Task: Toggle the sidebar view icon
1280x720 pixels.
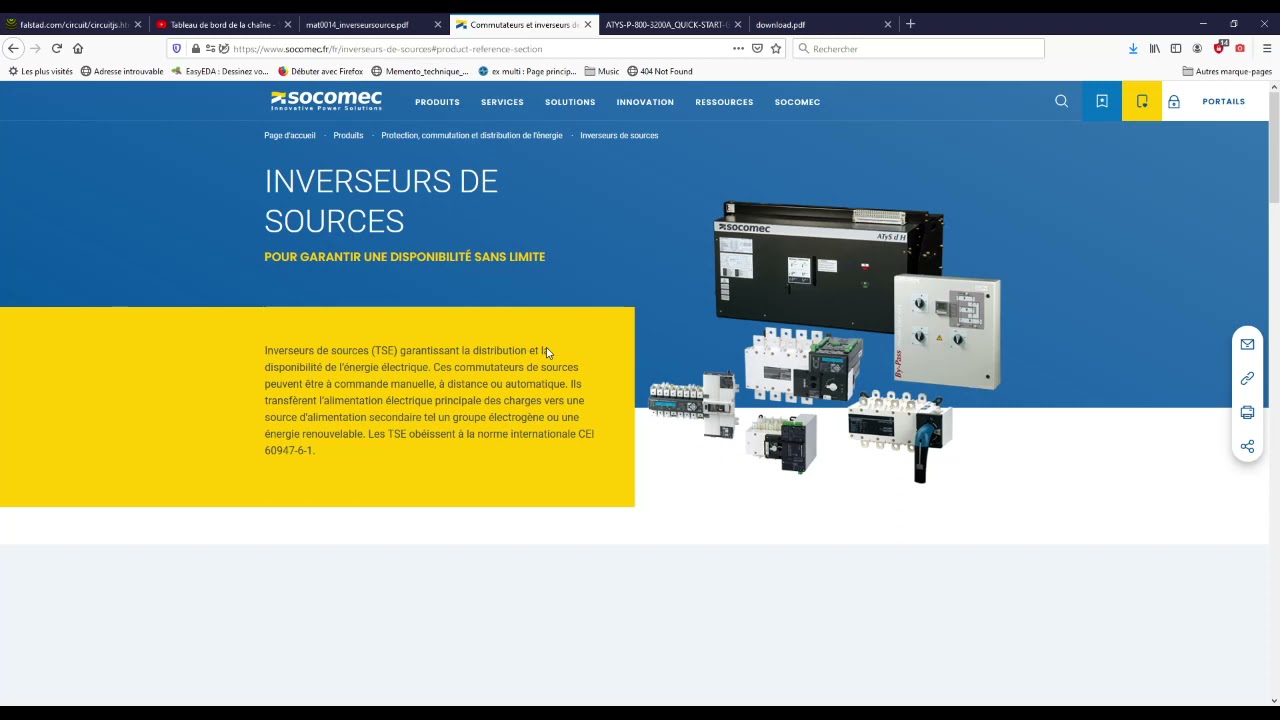Action: pos(1176,48)
